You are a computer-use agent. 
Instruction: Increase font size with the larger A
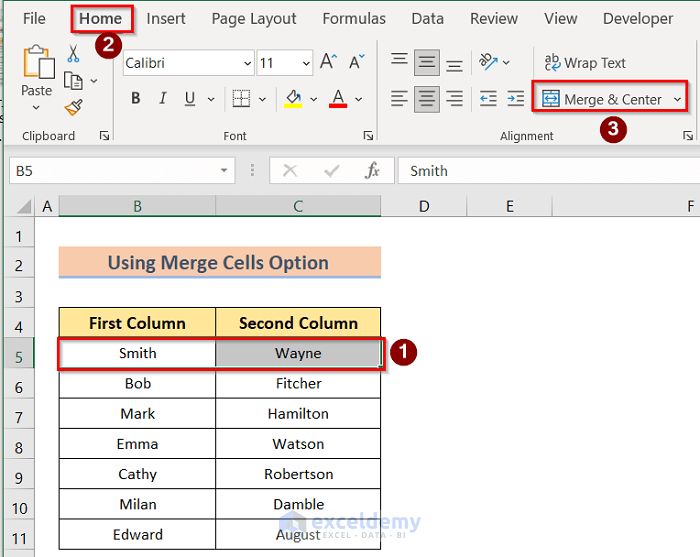[x=329, y=62]
